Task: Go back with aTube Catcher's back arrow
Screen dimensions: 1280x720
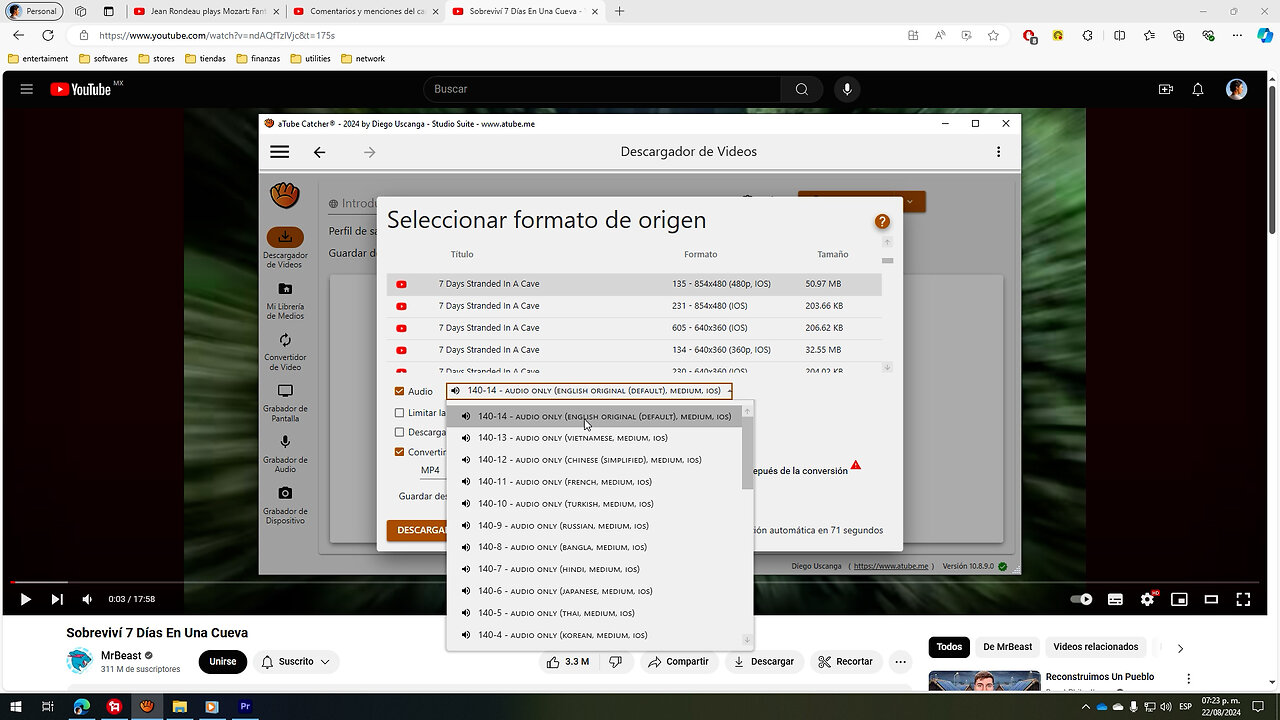Action: click(319, 152)
